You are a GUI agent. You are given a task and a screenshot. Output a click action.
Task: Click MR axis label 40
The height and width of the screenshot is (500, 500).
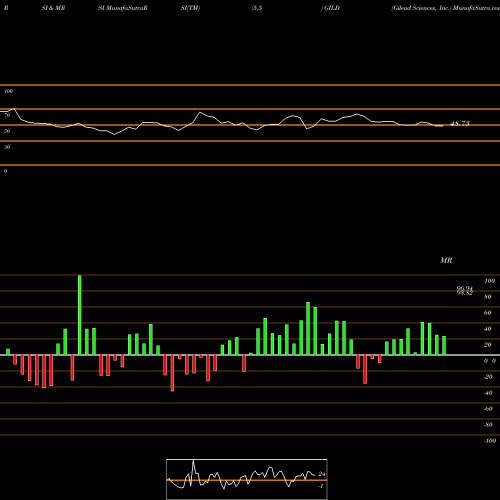point(488,329)
